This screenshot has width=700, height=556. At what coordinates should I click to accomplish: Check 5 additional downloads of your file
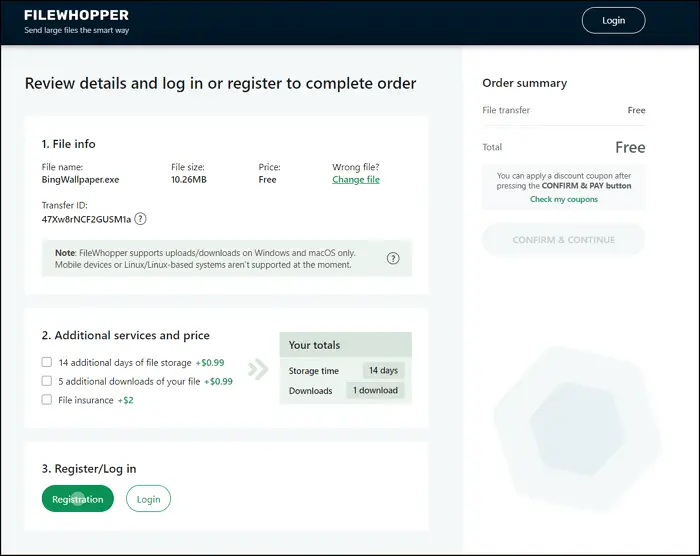pos(46,381)
